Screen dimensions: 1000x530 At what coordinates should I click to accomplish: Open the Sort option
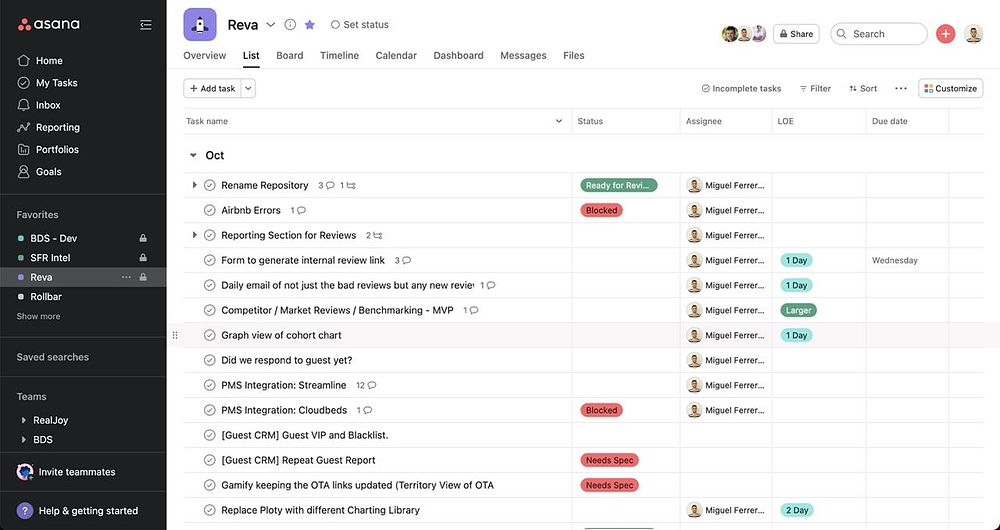coord(863,89)
